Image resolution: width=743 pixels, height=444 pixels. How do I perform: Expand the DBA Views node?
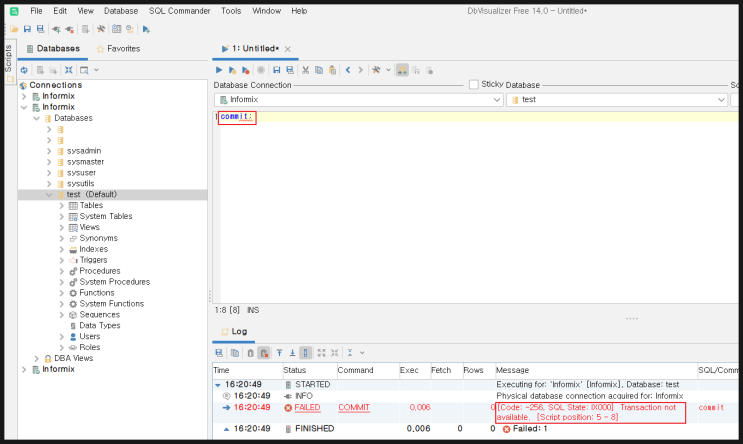37,358
